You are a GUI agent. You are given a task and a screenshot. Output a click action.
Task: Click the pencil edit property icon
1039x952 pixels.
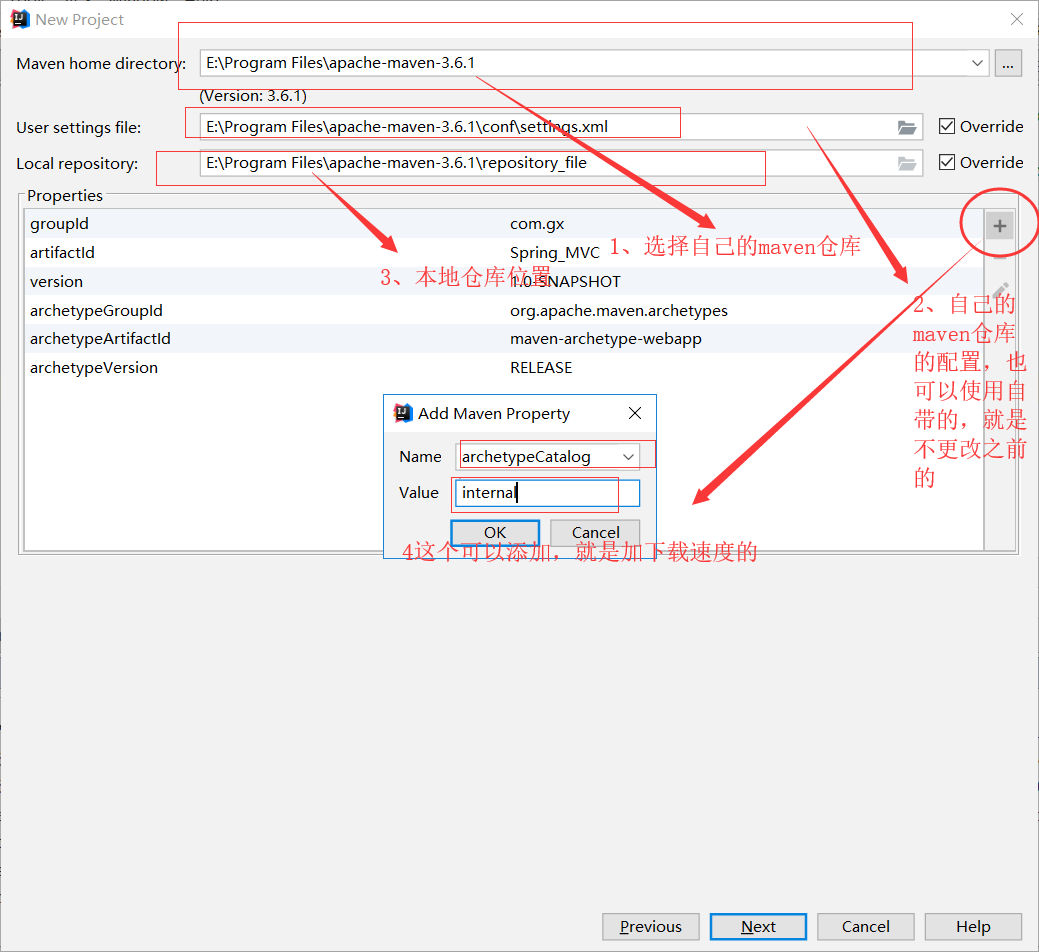point(1001,290)
